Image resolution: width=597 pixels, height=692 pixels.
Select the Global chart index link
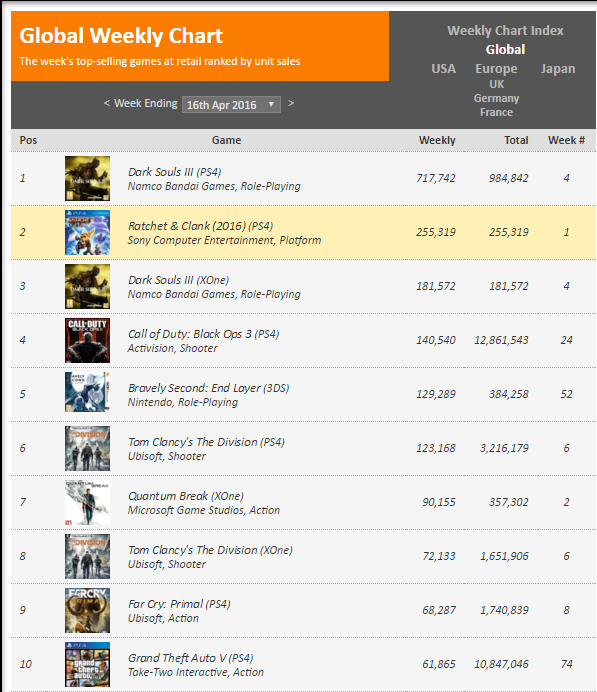505,49
